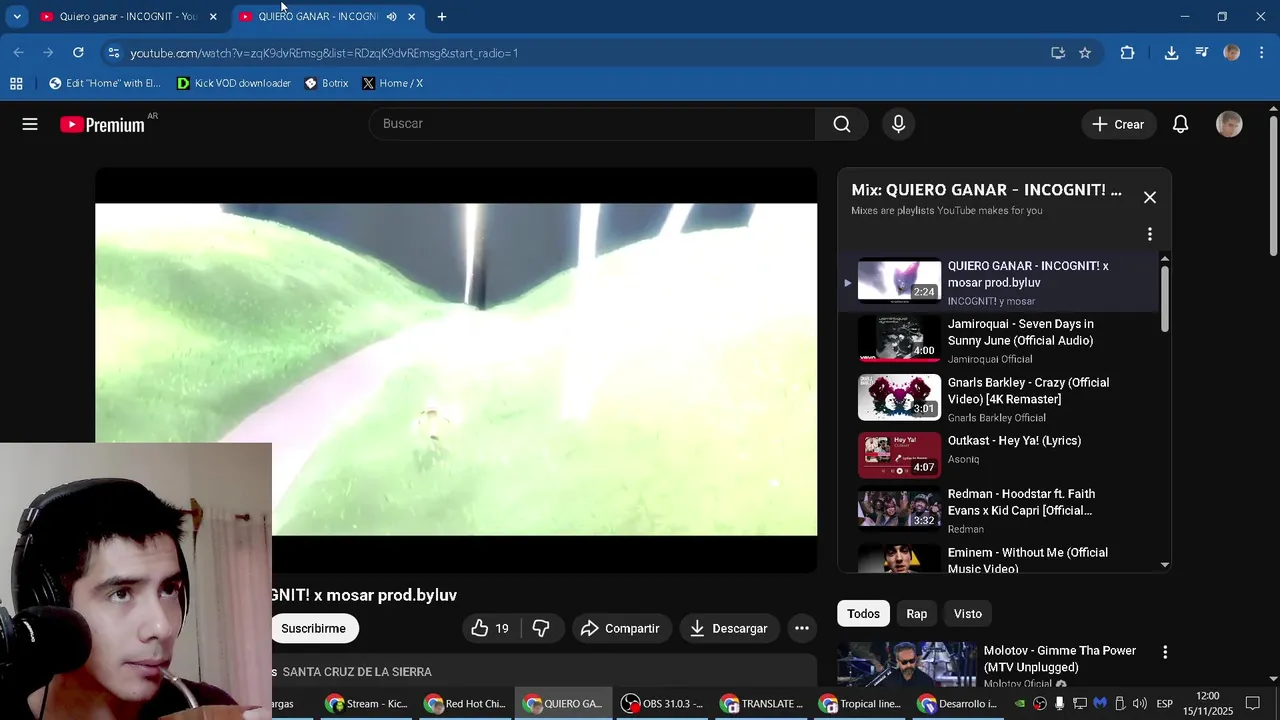Open the Chrome profile avatar
The image size is (1280, 720).
(1232, 53)
